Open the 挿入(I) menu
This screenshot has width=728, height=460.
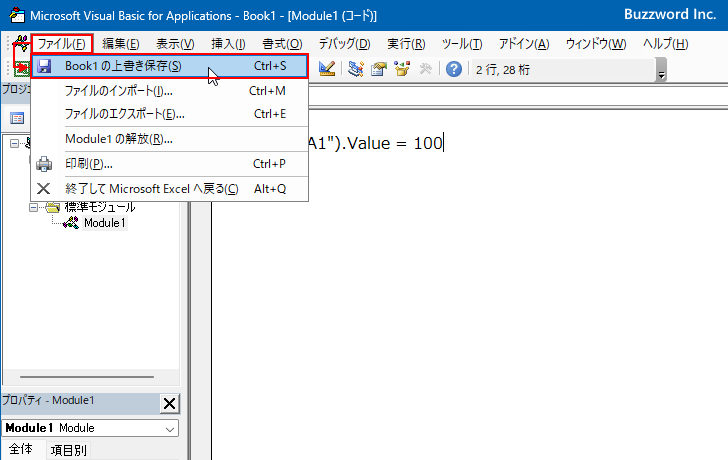[x=228, y=44]
